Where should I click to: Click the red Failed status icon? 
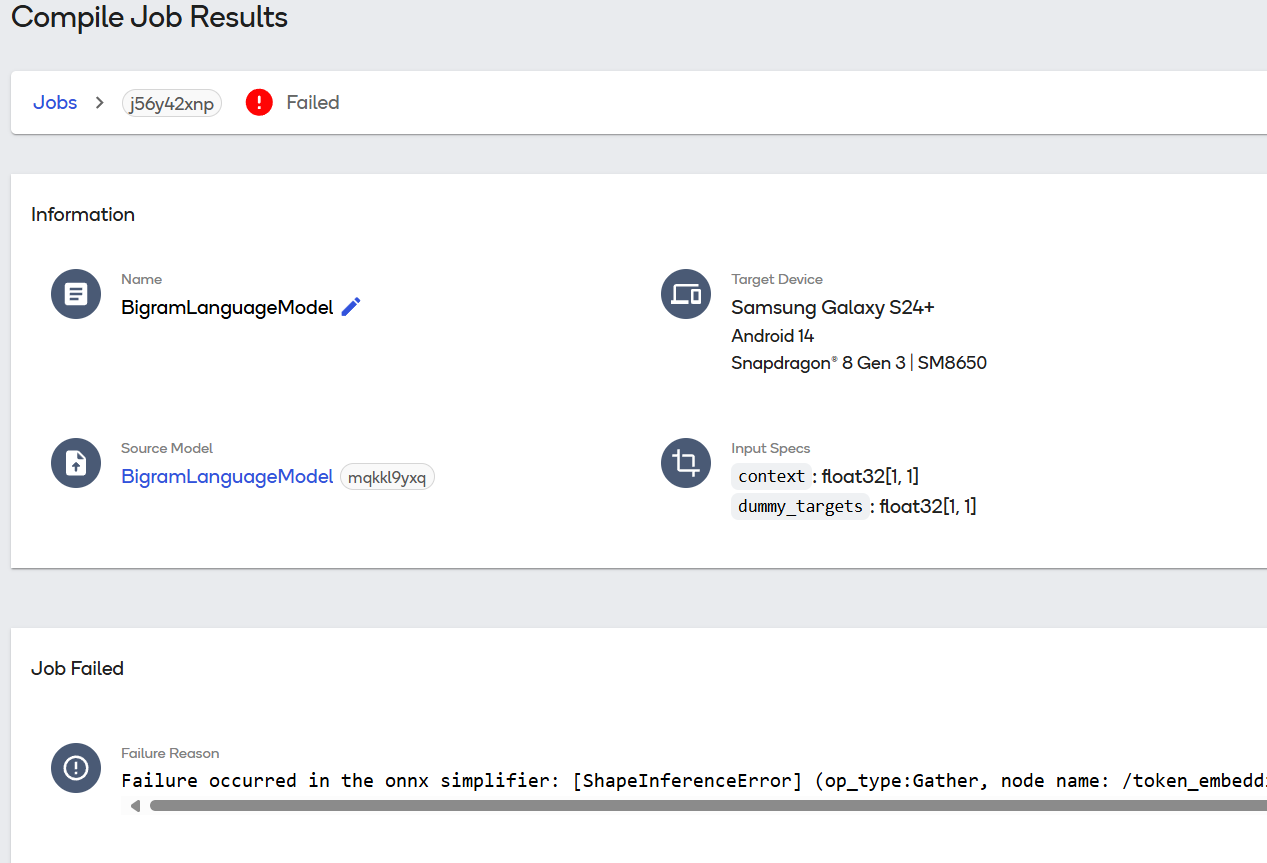click(x=259, y=103)
